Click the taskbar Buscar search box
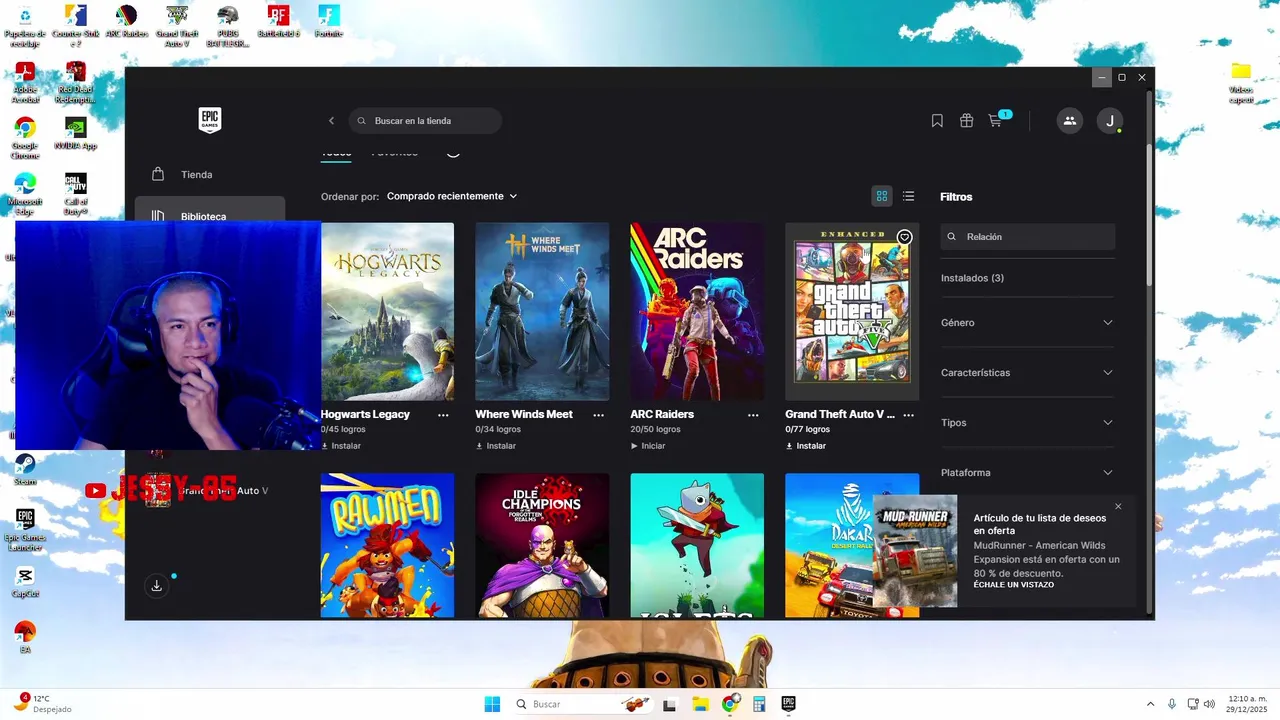1280x720 pixels. tap(583, 704)
